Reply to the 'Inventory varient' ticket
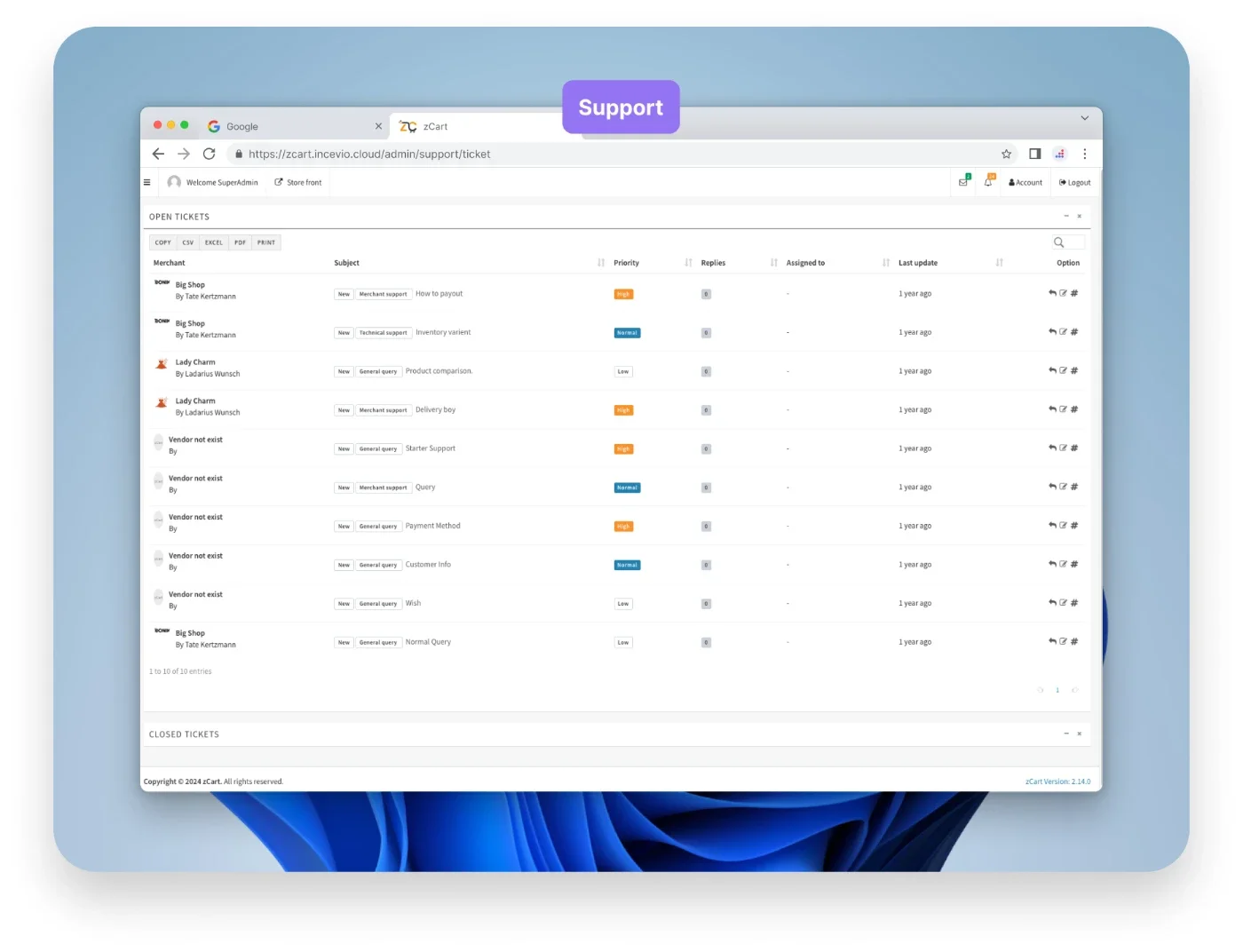The height and width of the screenshot is (952, 1243). click(x=1052, y=332)
